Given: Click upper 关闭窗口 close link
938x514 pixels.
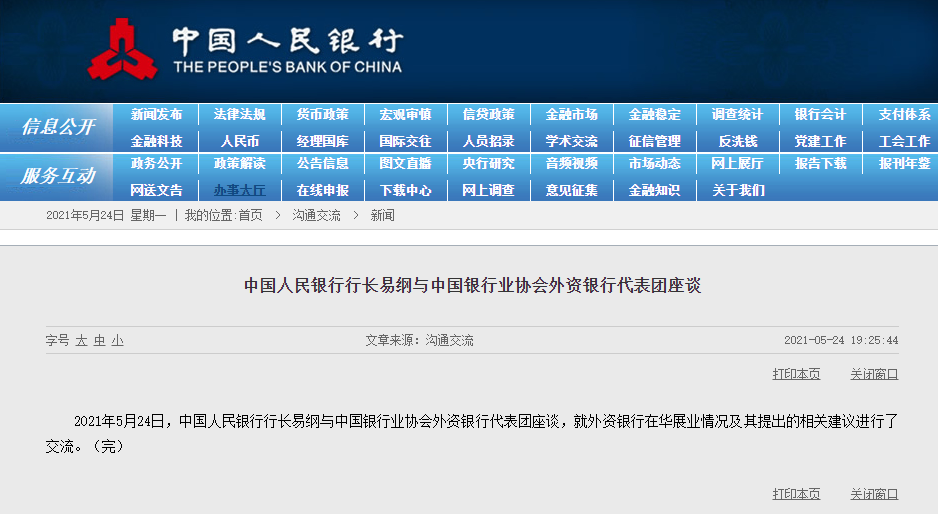Looking at the screenshot, I should point(874,374).
